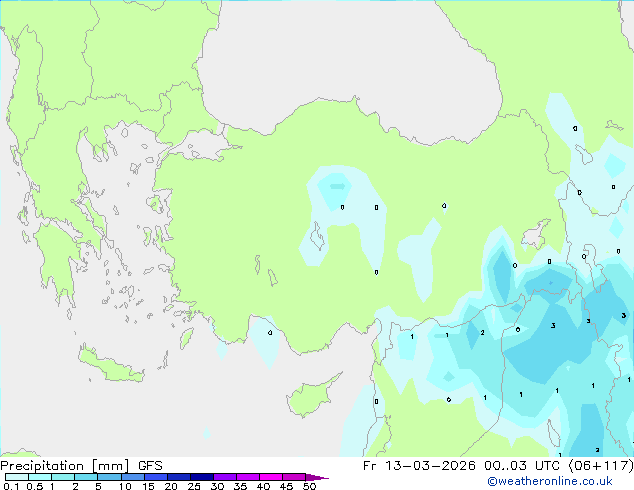The height and width of the screenshot is (490, 634).
Task: Click the legend value '10'
Action: coord(125,486)
